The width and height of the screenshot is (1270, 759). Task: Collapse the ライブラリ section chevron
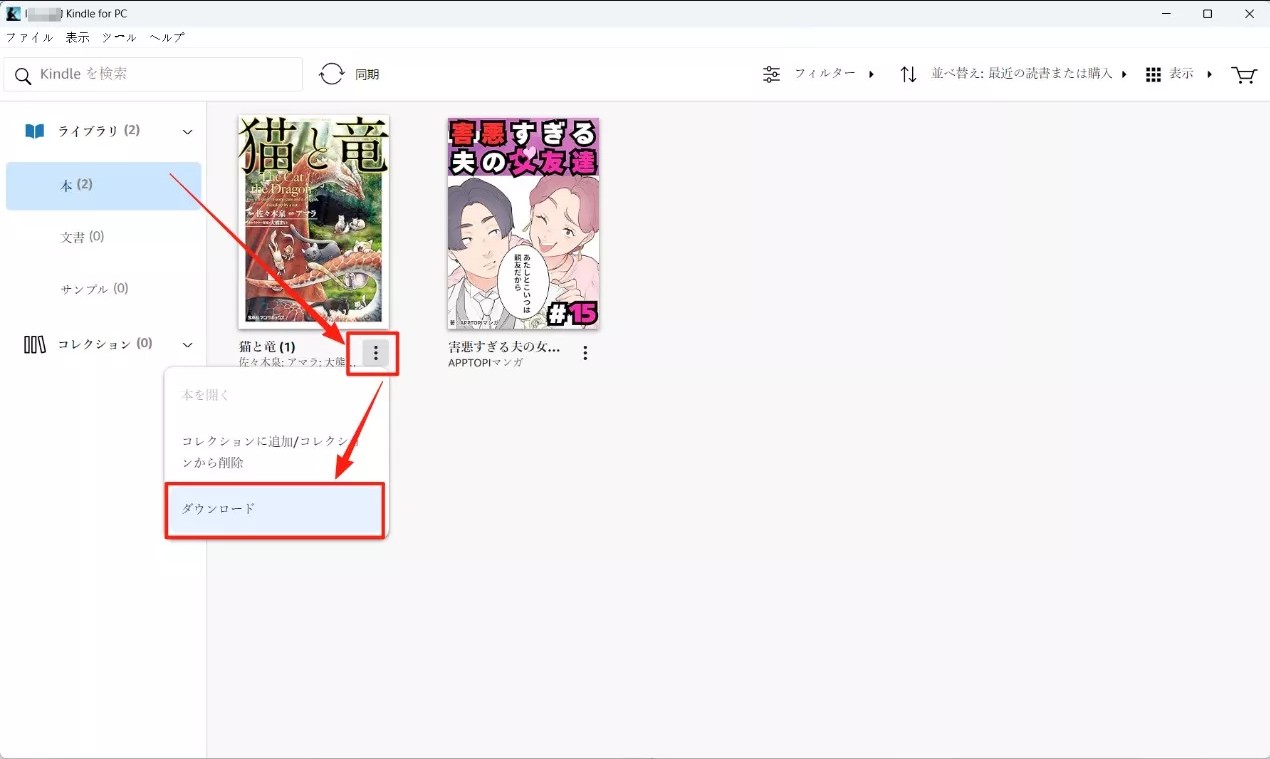coord(187,132)
